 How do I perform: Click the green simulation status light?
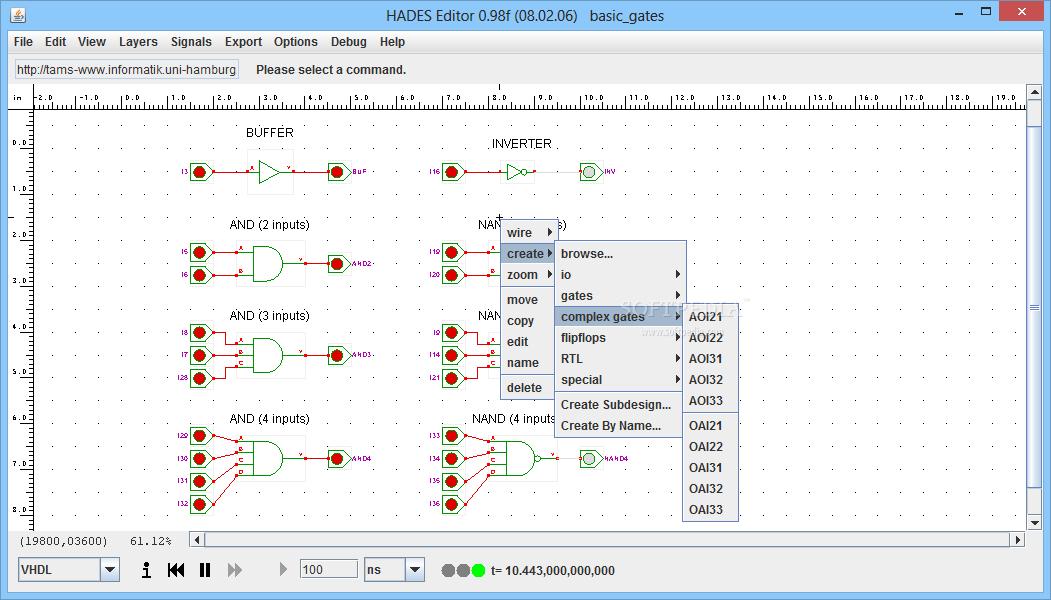tap(478, 571)
